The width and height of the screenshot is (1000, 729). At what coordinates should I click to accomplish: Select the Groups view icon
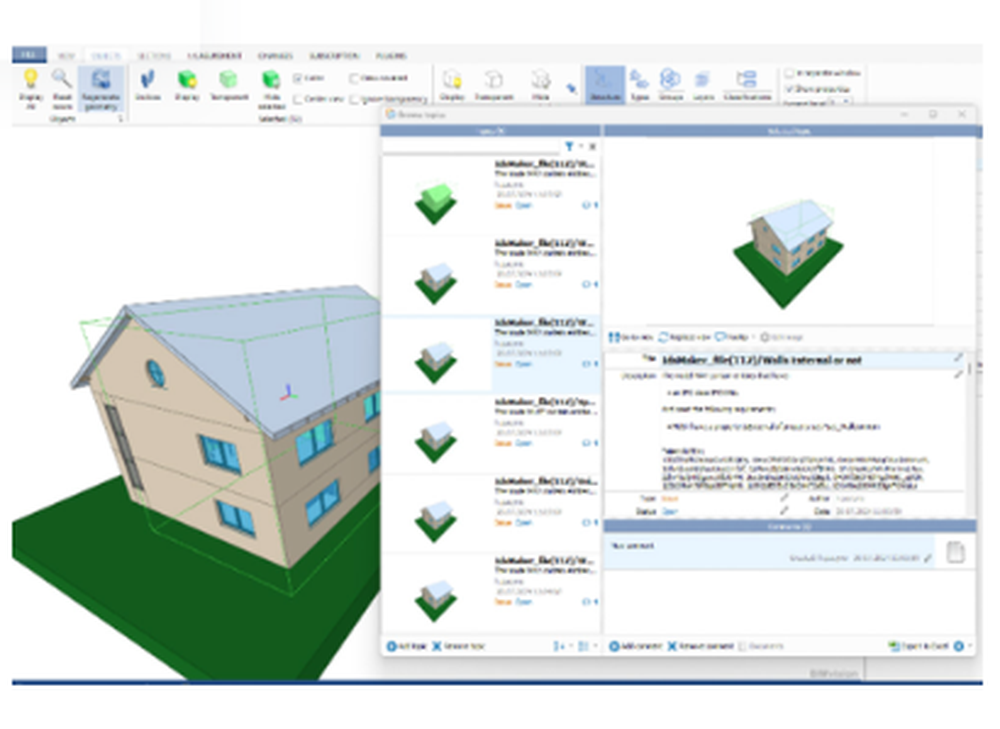(x=670, y=79)
